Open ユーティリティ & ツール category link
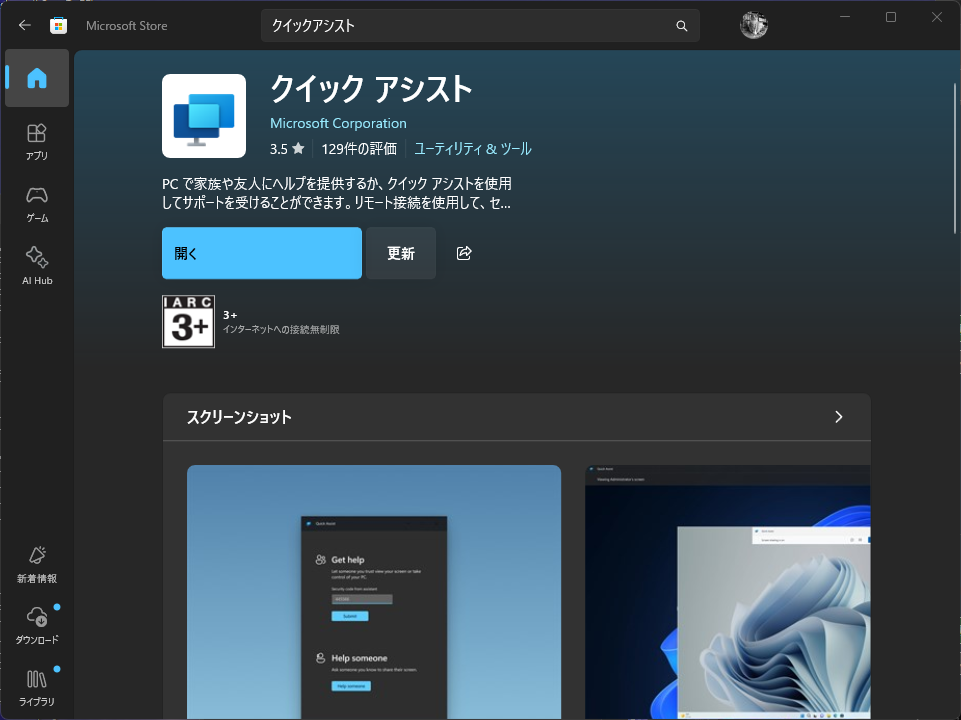Viewport: 961px width, 720px height. (x=473, y=149)
